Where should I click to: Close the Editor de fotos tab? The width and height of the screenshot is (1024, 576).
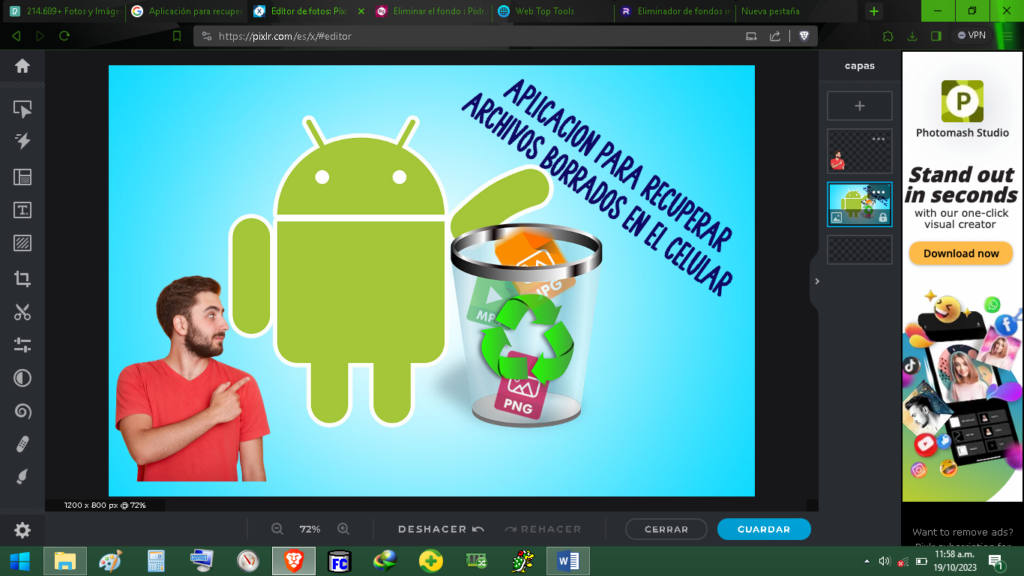(361, 11)
